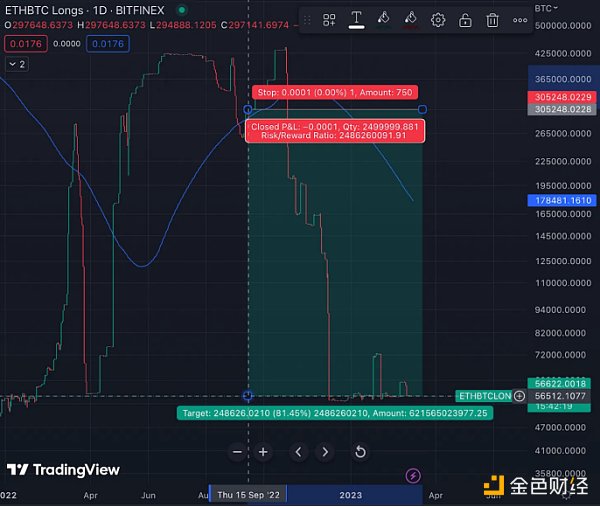The image size is (600, 507).
Task: Open the BTC currency dropdown
Action: click(547, 7)
